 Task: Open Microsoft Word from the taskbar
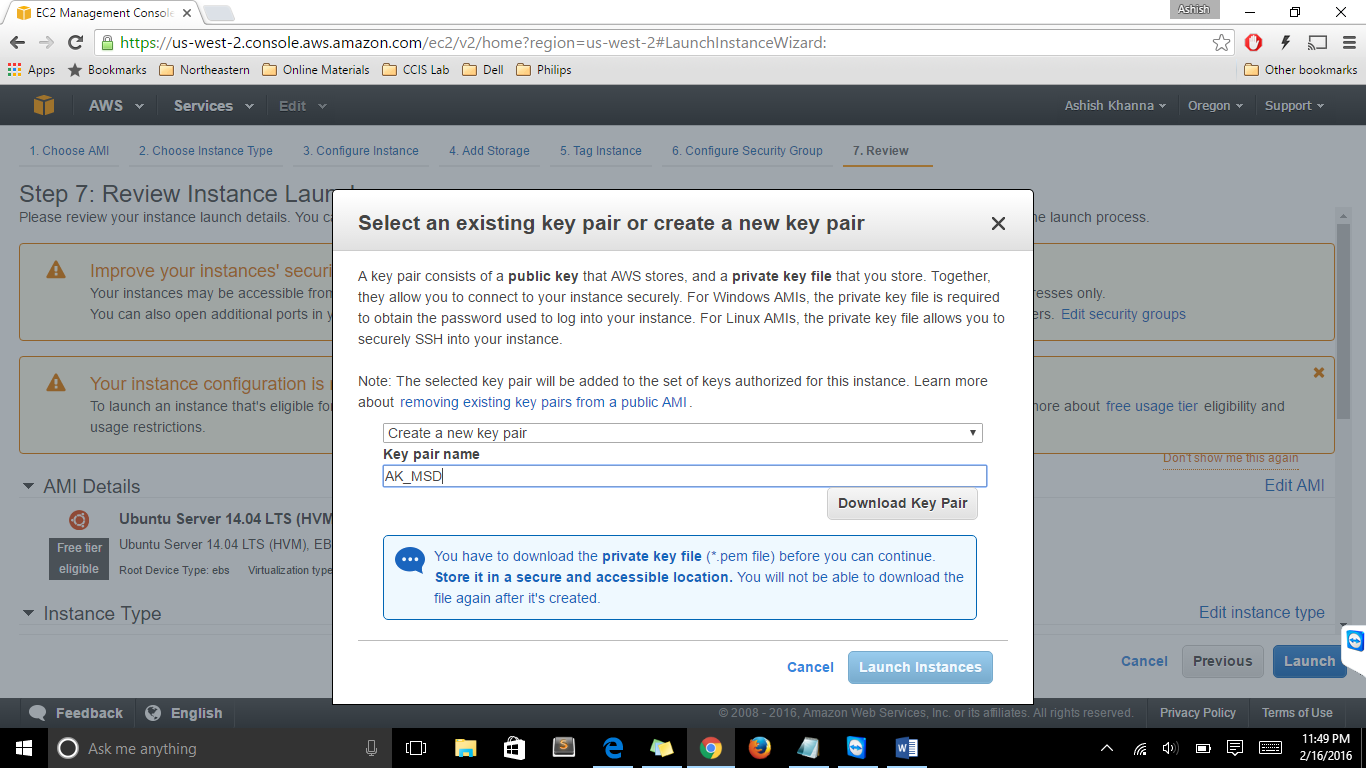click(x=907, y=748)
